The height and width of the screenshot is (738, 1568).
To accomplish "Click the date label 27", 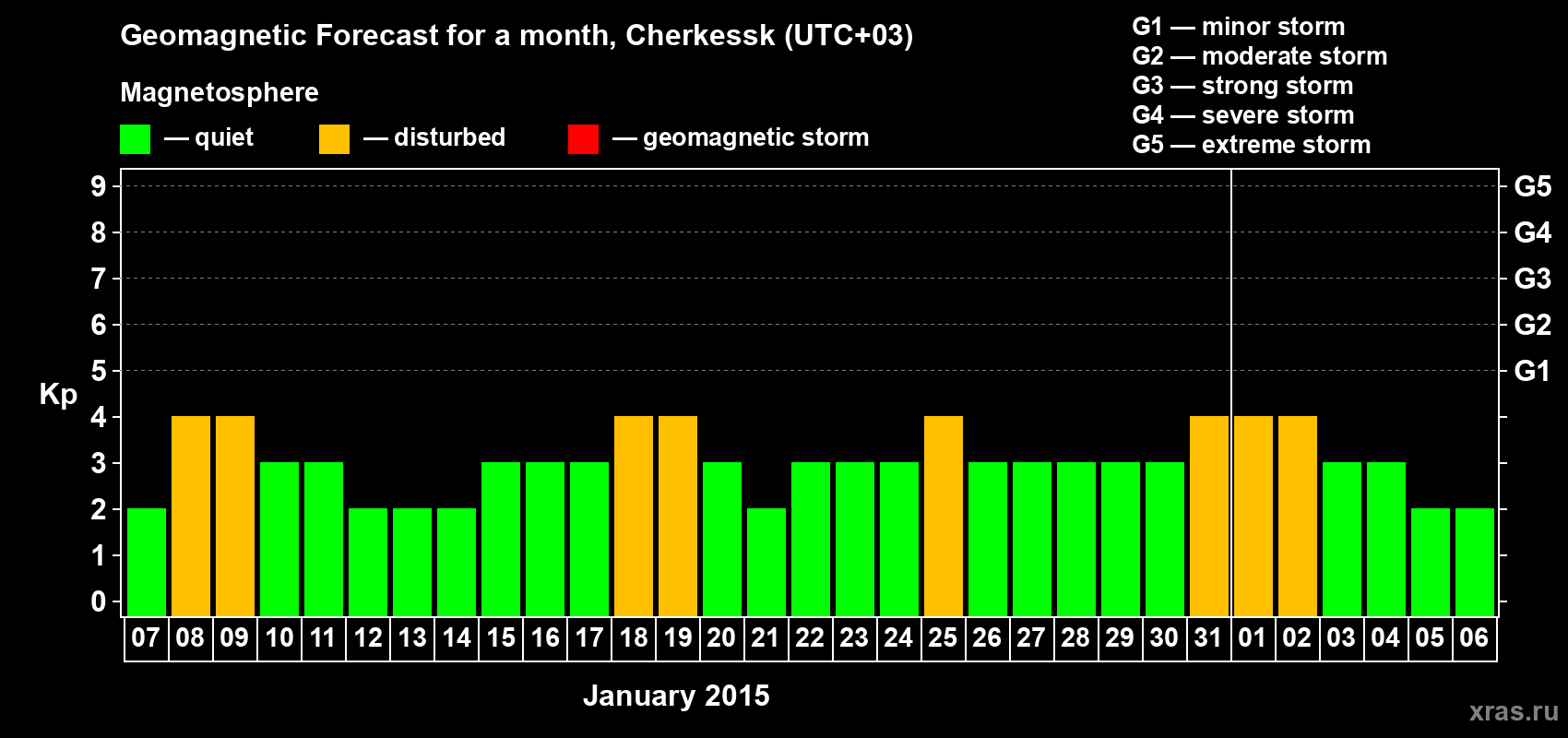I will tap(1031, 637).
